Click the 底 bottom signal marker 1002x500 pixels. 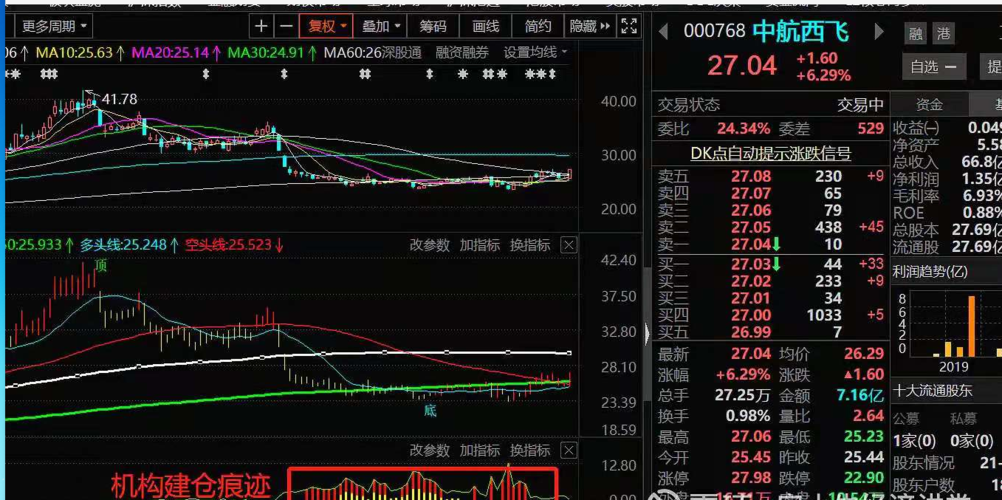point(431,410)
